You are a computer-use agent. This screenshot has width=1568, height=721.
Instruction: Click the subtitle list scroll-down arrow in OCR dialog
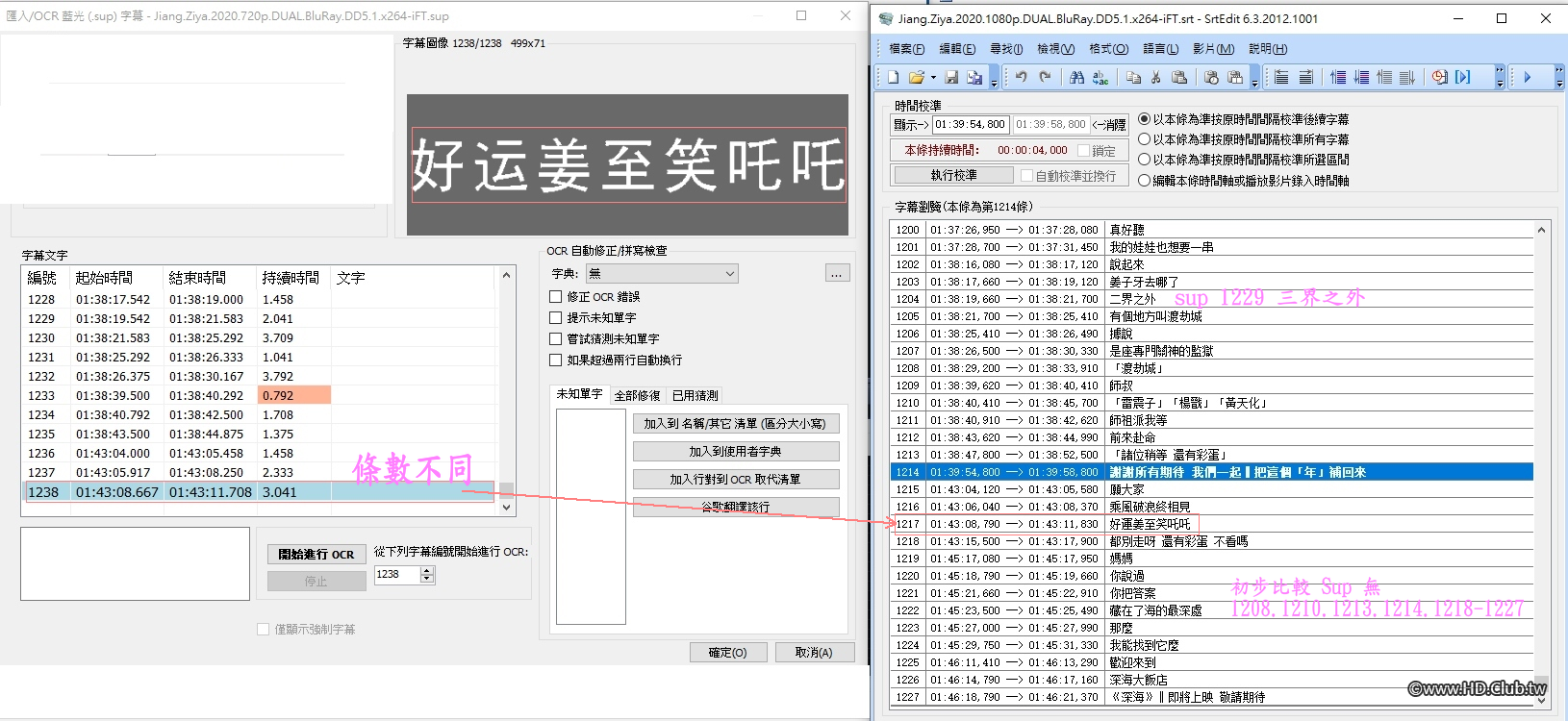coord(507,507)
